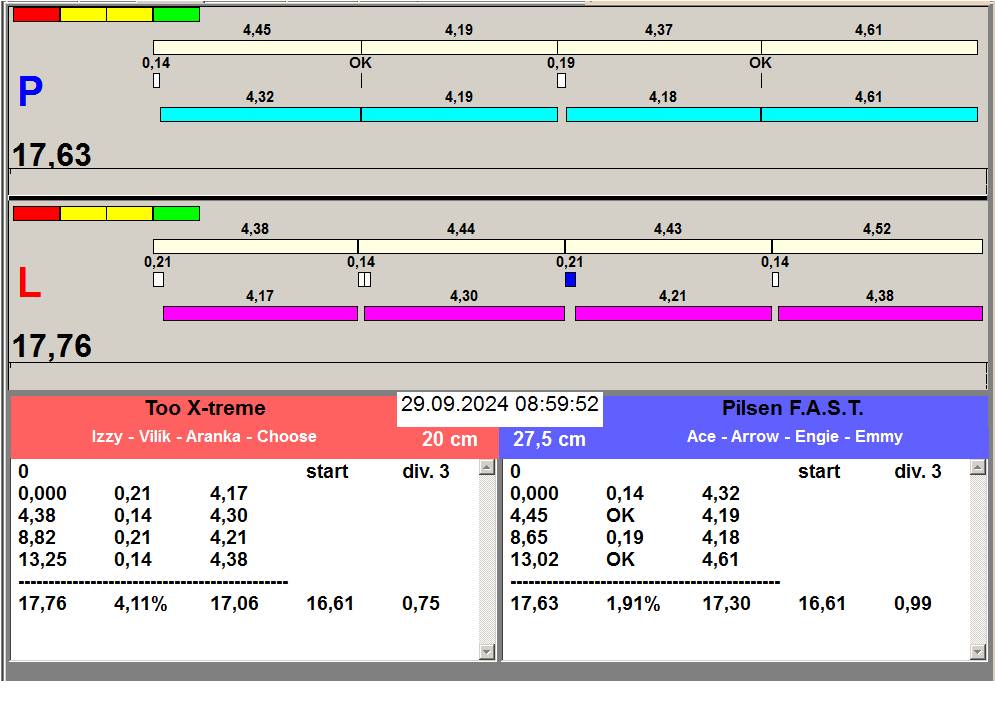Image resolution: width=995 pixels, height=716 pixels.
Task: Click the green start light in lane L
Action: pyautogui.click(x=176, y=214)
